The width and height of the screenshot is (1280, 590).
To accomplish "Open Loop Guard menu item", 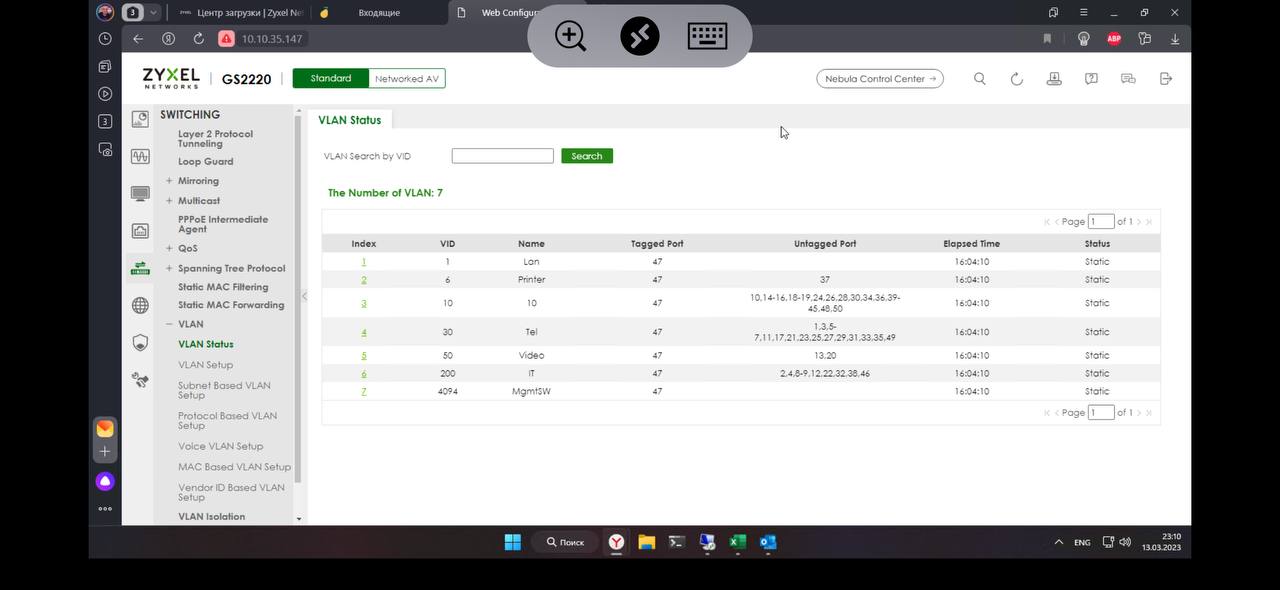I will coord(206,161).
